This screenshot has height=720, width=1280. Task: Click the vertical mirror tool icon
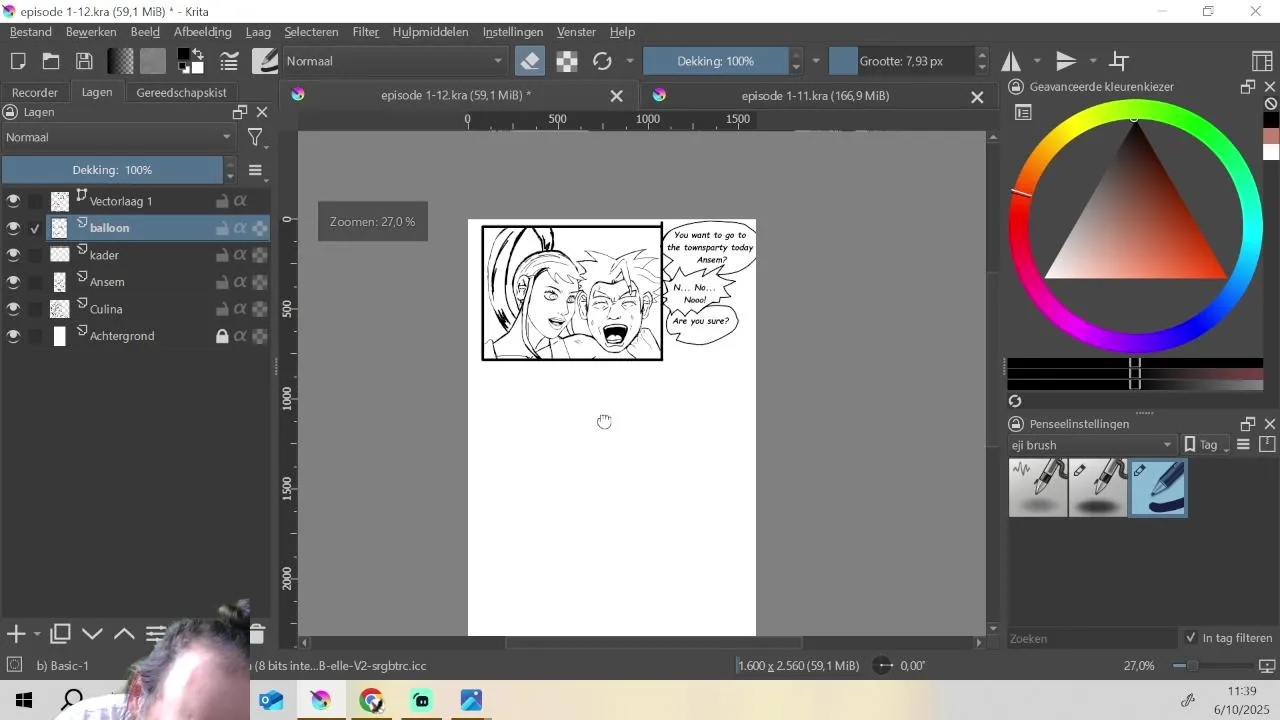1066,61
